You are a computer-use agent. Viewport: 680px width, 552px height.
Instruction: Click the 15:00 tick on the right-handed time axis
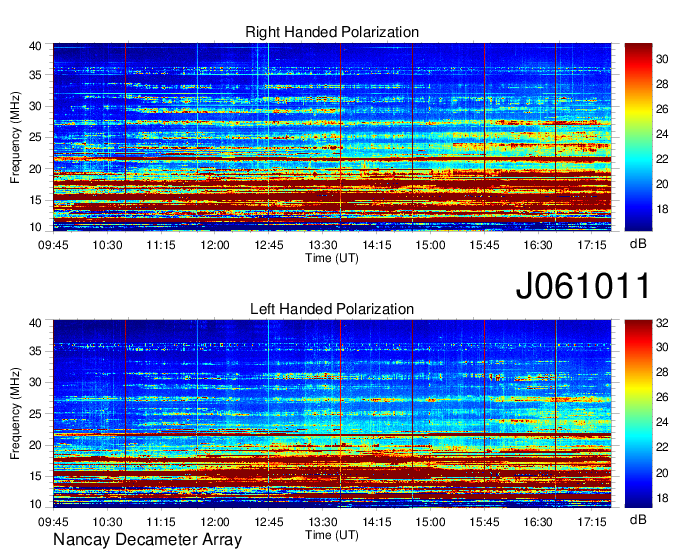click(430, 245)
